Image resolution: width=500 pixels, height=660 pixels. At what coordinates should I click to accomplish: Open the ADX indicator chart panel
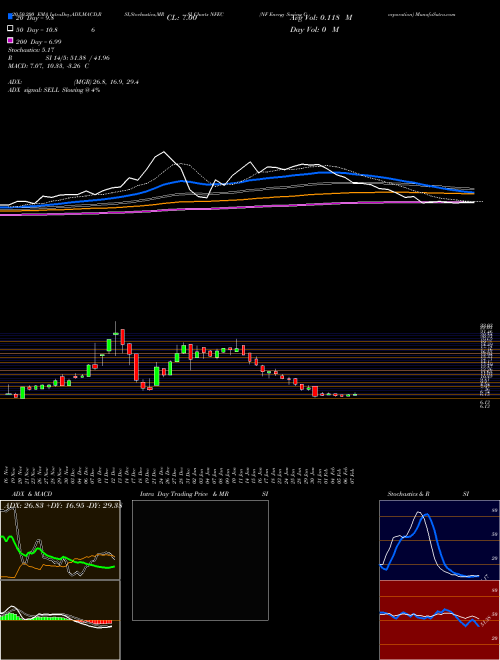(60, 540)
